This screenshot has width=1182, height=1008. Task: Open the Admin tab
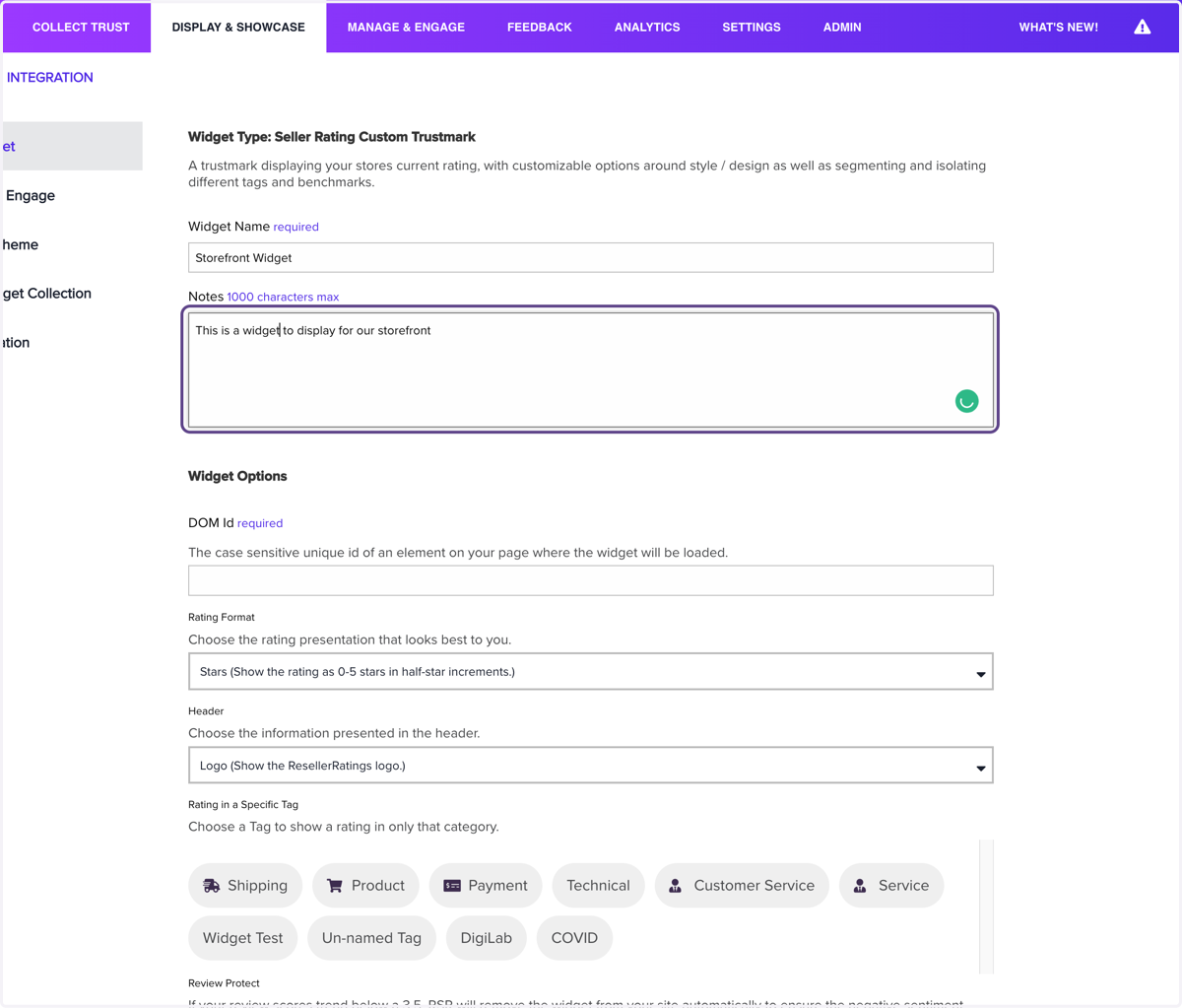click(842, 27)
